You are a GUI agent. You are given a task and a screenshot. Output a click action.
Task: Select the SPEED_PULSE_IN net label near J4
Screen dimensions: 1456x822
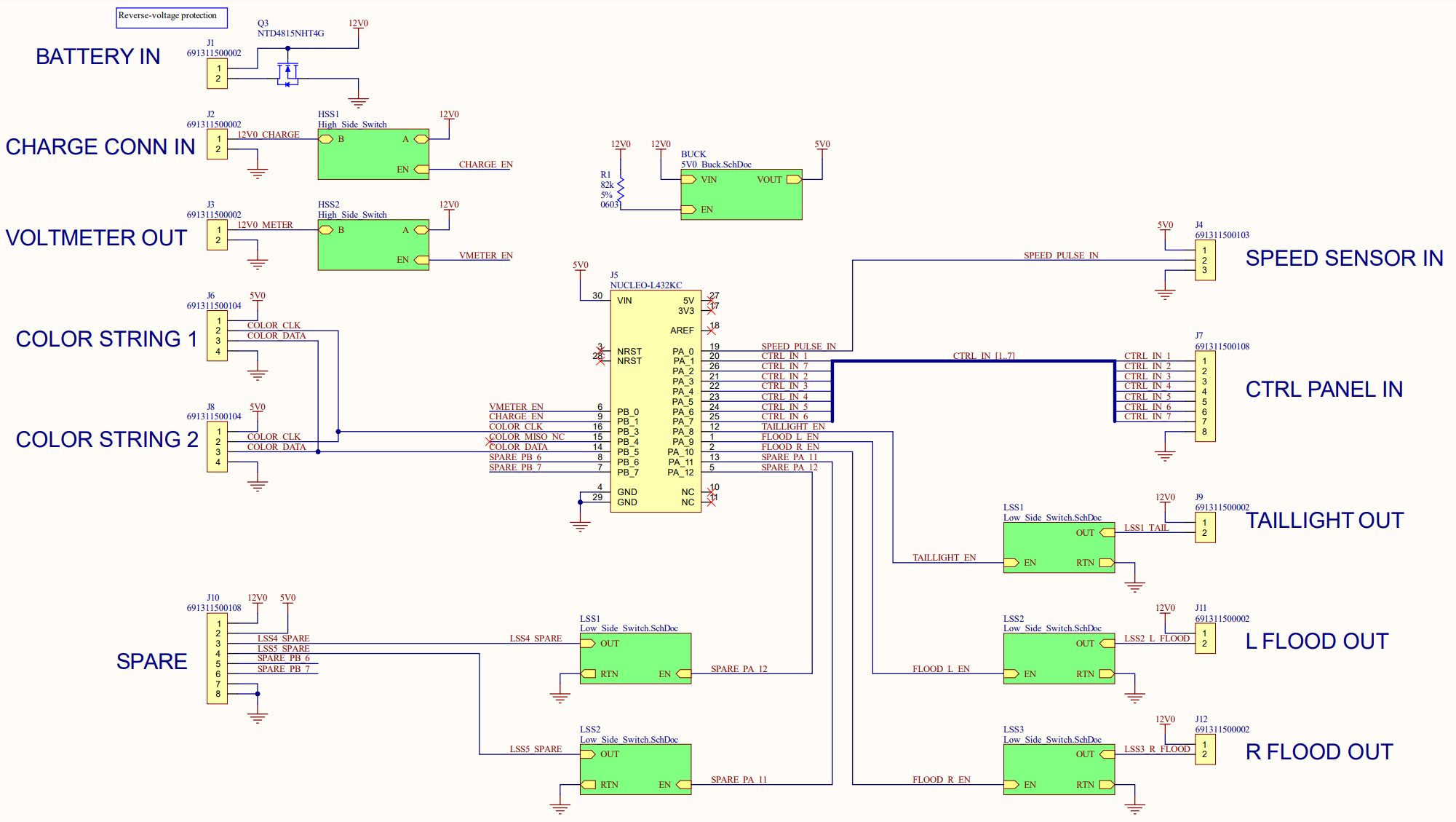[x=1060, y=255]
